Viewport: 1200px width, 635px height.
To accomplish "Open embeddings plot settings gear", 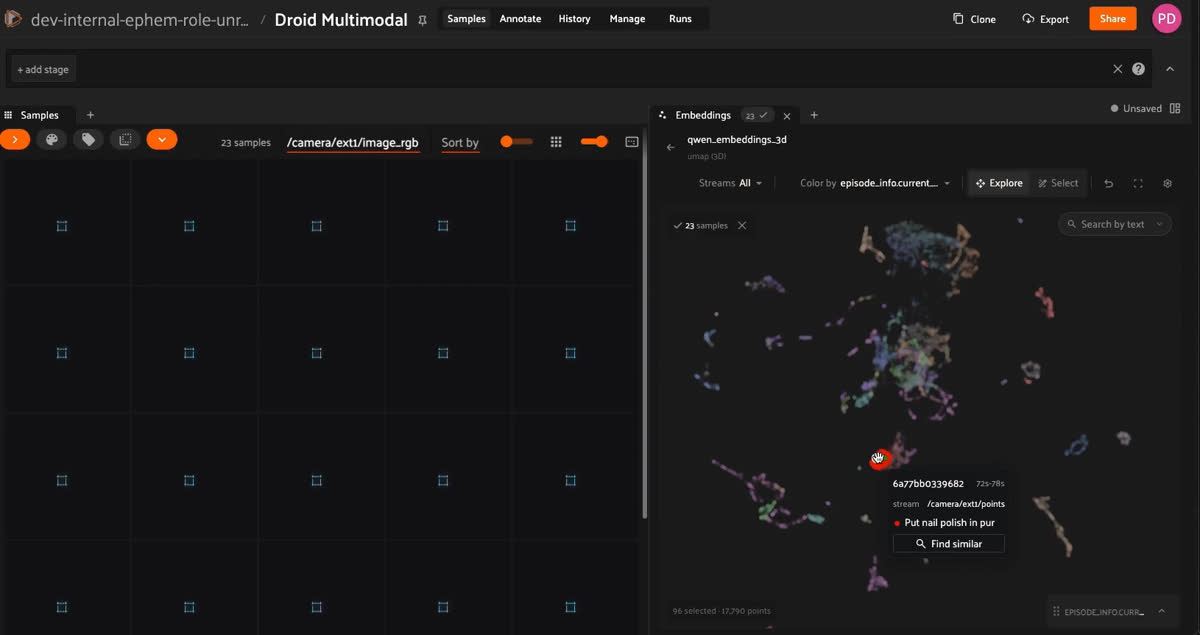I will (1167, 183).
